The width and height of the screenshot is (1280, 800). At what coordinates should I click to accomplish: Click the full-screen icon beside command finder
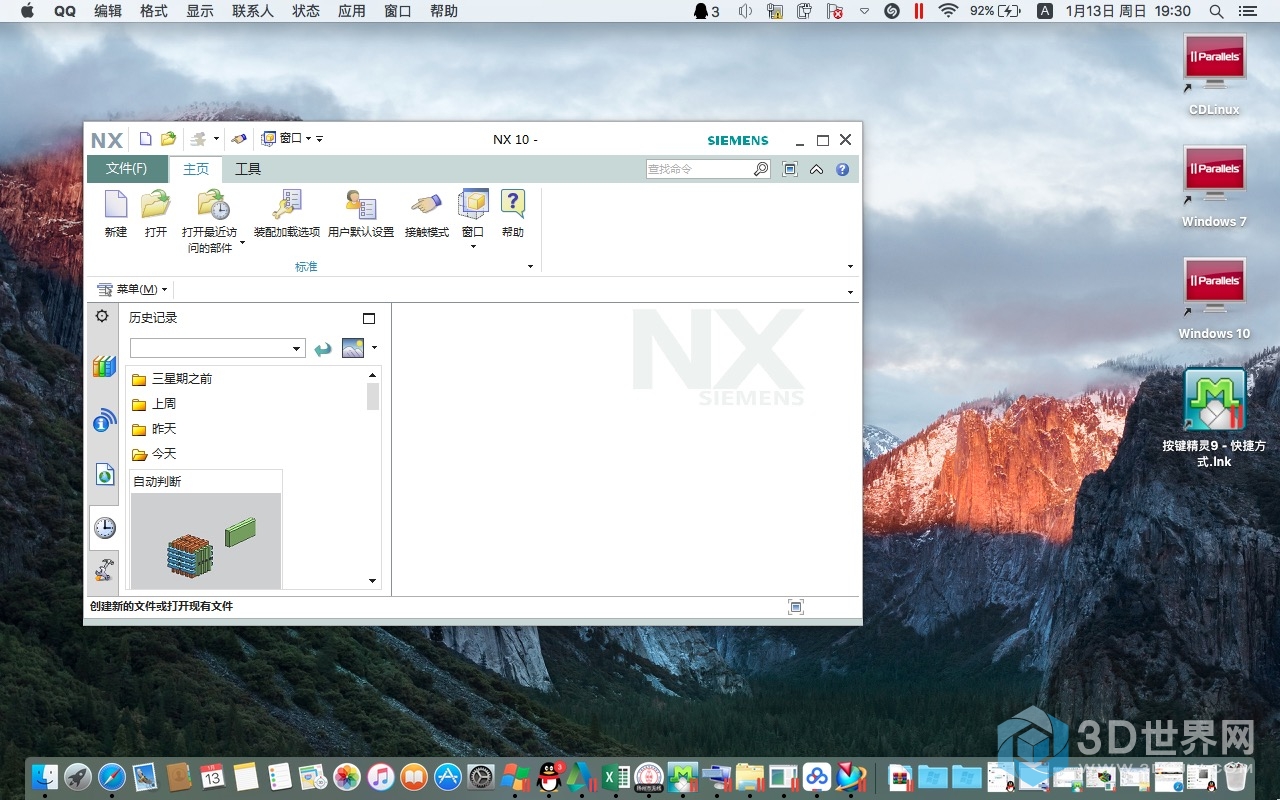click(x=790, y=169)
